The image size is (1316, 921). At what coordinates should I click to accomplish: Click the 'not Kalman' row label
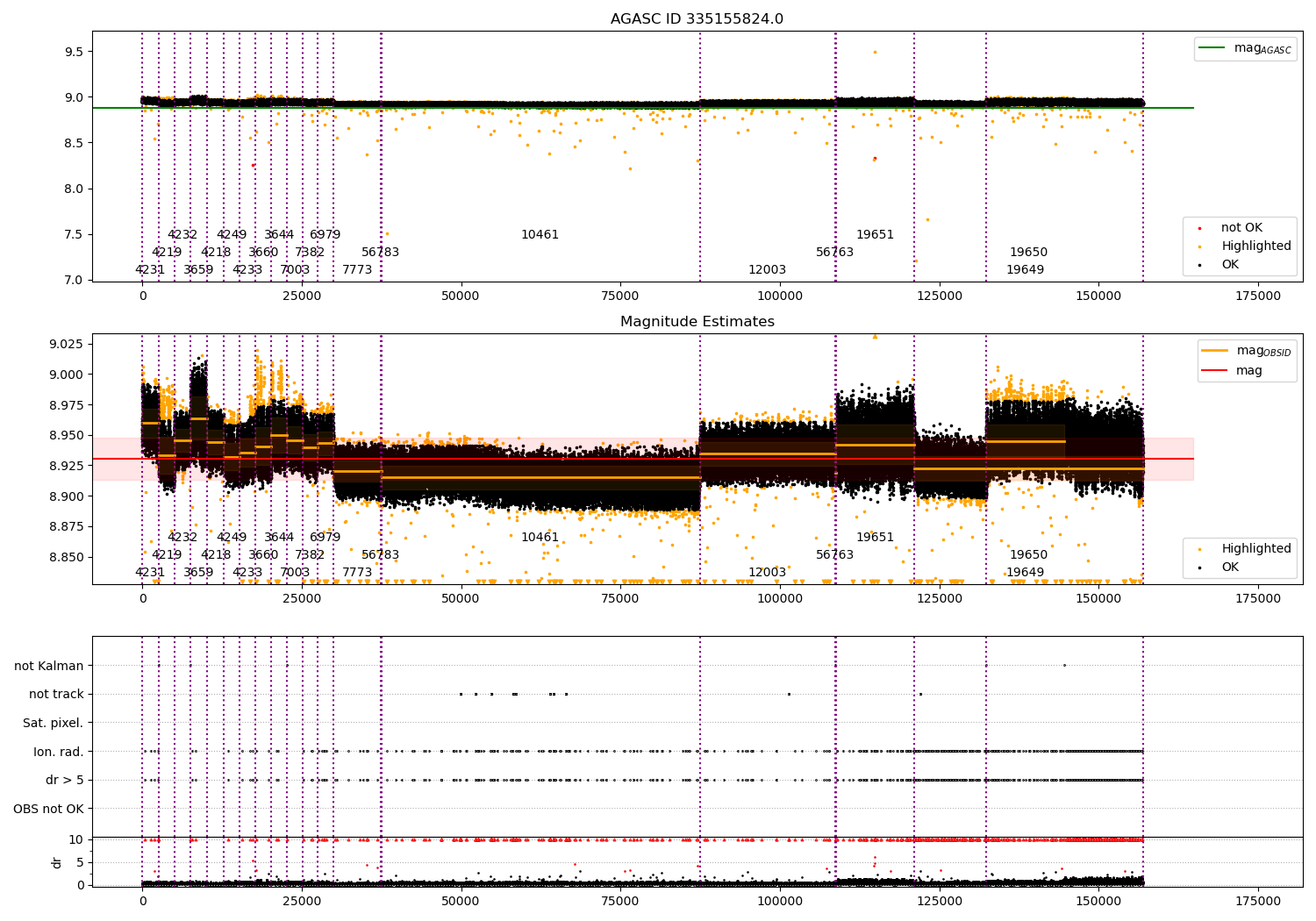click(49, 666)
